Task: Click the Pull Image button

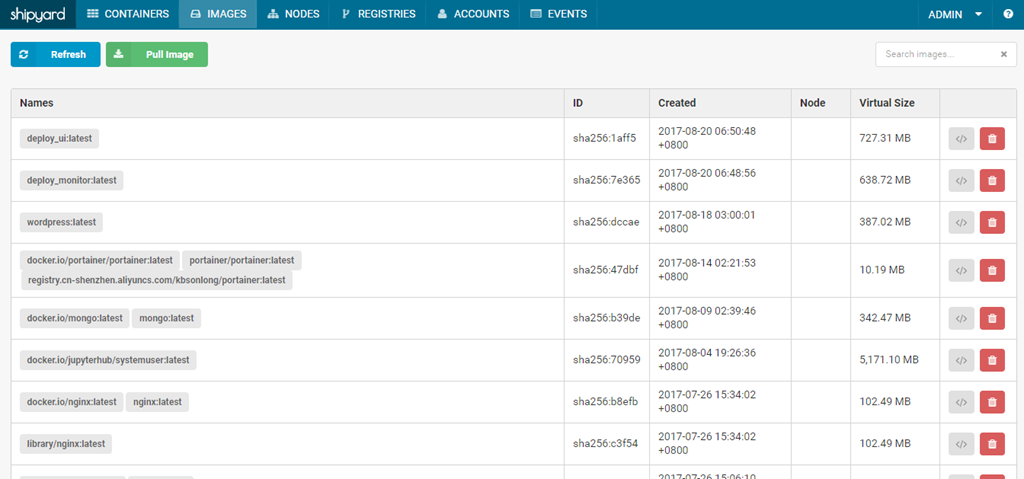Action: coord(157,54)
